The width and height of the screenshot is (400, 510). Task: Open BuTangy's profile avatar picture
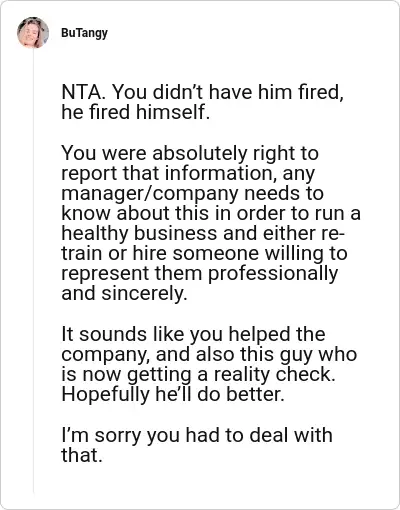pos(33,33)
